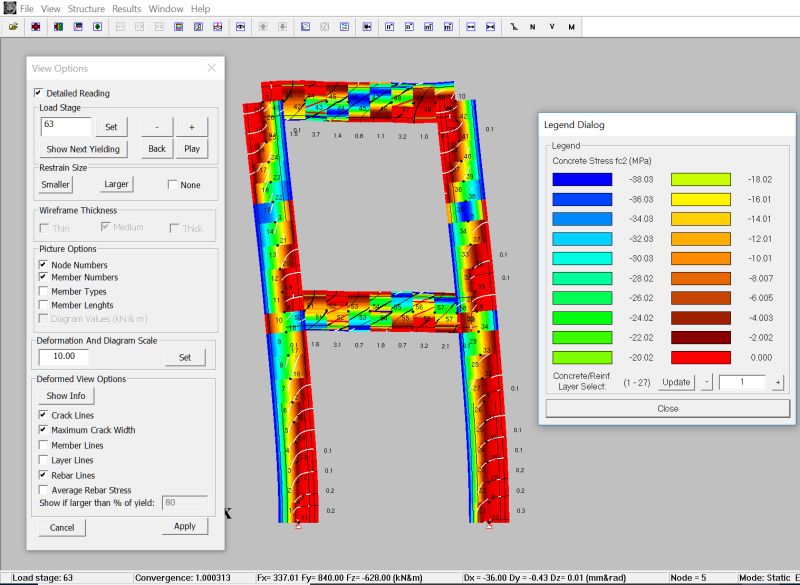Click the n+ node toolbar icon

[389, 27]
